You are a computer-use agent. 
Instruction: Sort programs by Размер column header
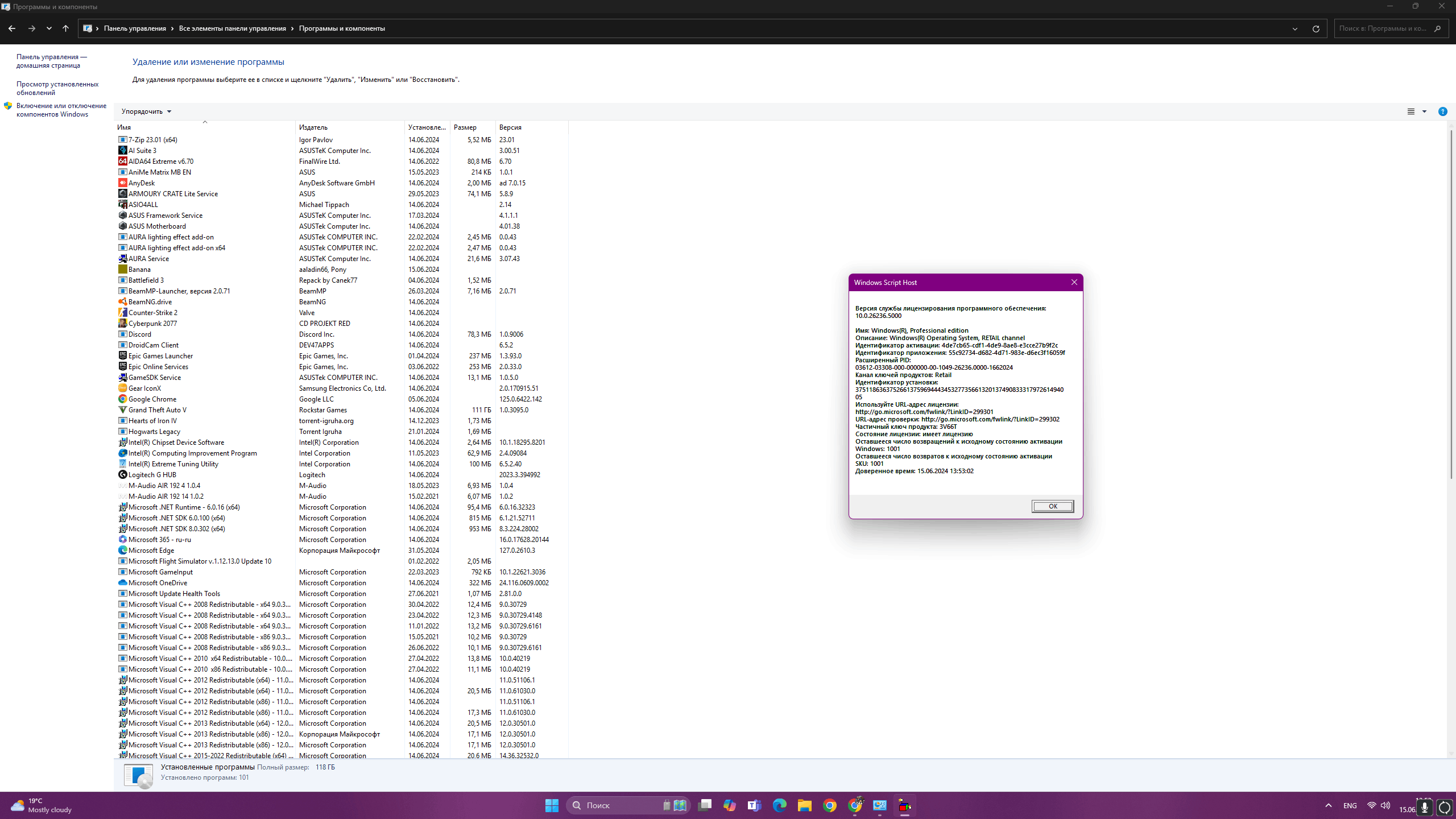[465, 127]
